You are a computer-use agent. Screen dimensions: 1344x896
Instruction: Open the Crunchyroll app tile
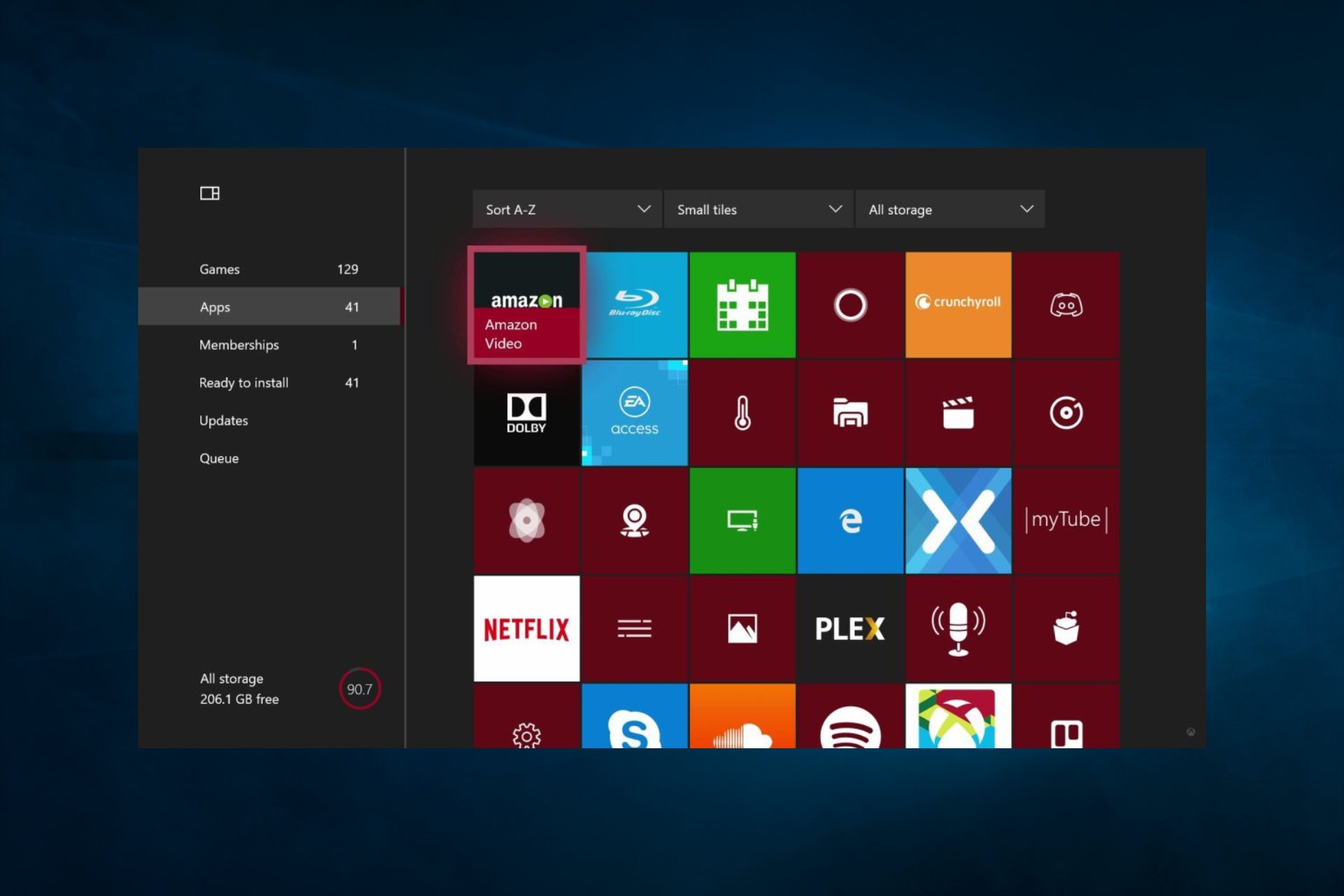(958, 304)
